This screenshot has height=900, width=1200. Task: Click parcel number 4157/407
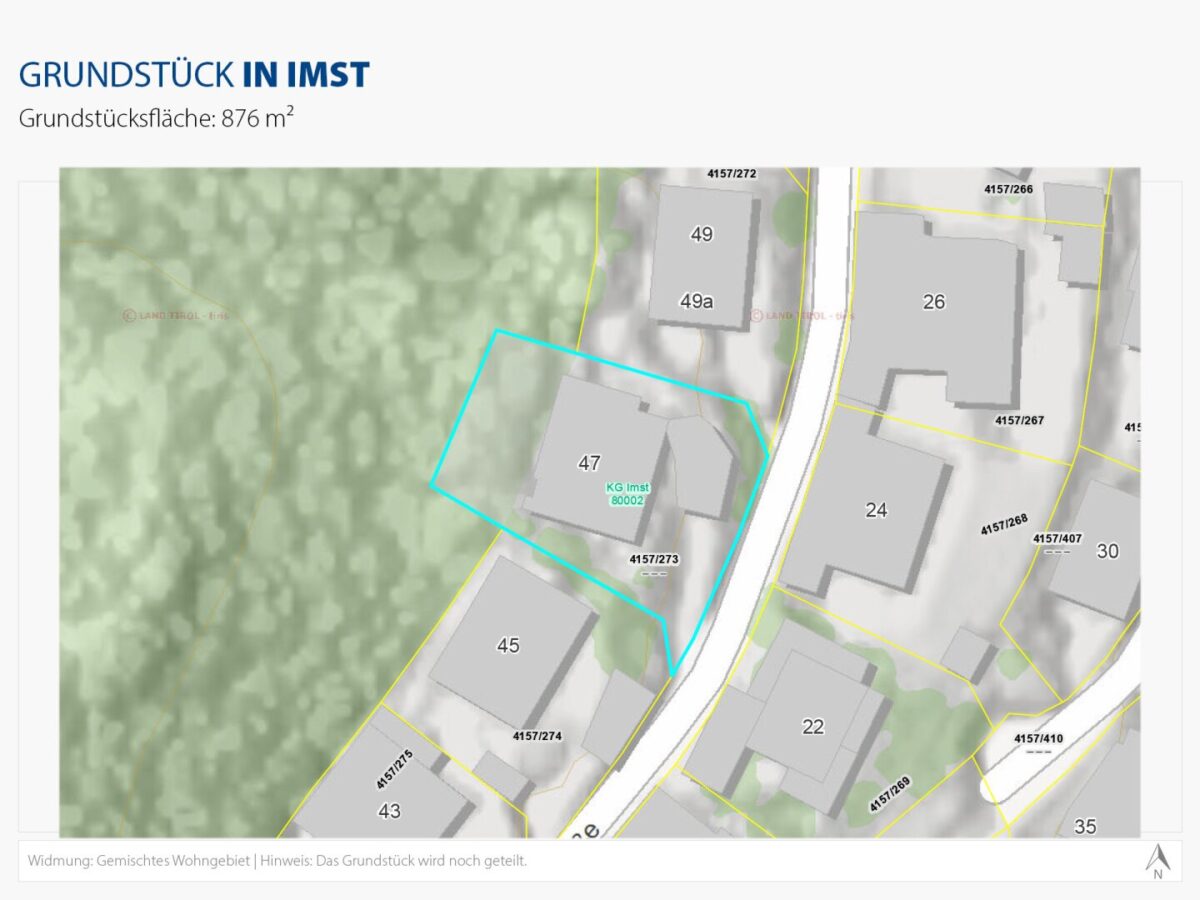pos(1057,538)
